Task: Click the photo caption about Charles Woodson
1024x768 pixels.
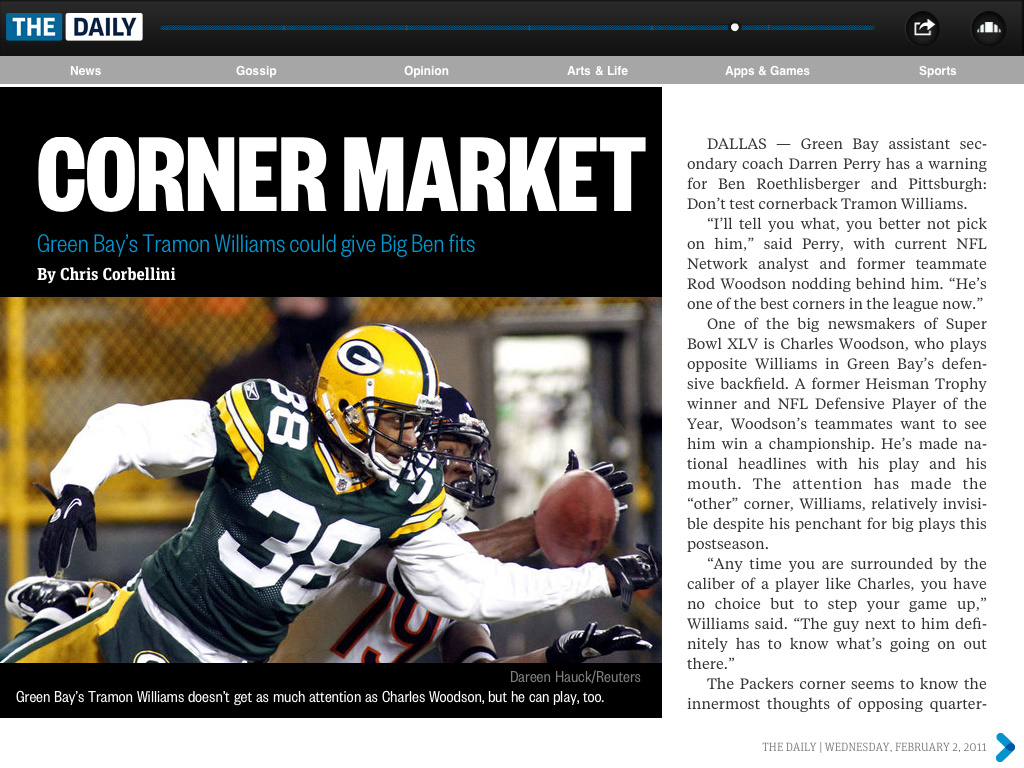Action: point(310,697)
